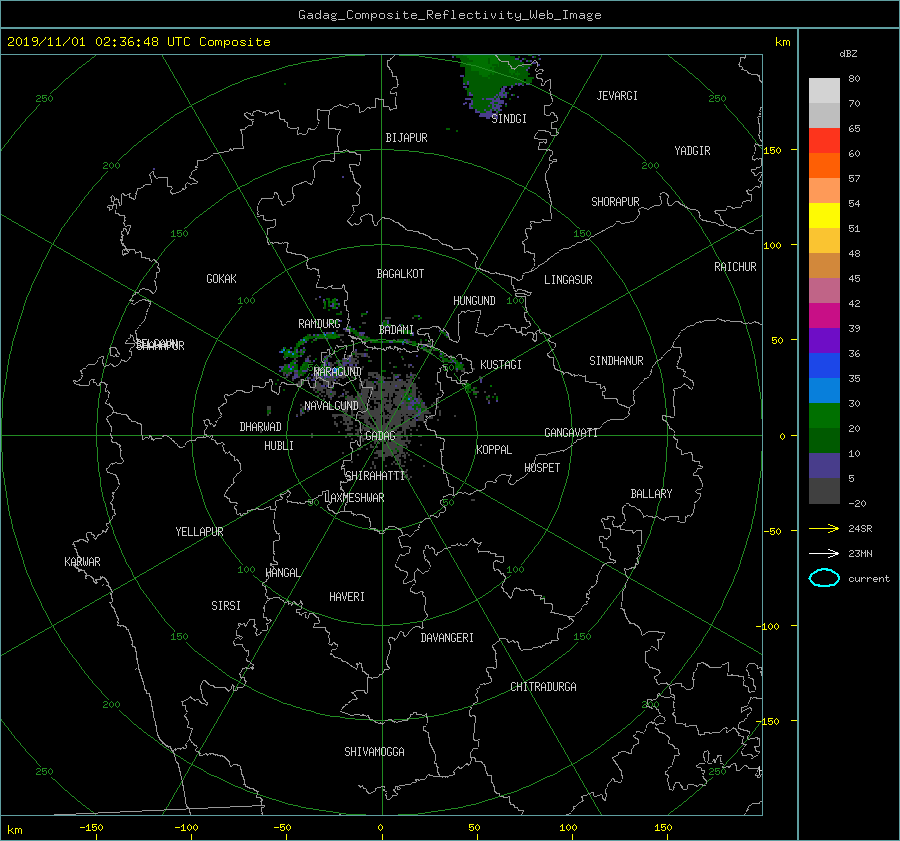The width and height of the screenshot is (900, 841).
Task: Click the BIJAPUR city label
Action: point(406,138)
